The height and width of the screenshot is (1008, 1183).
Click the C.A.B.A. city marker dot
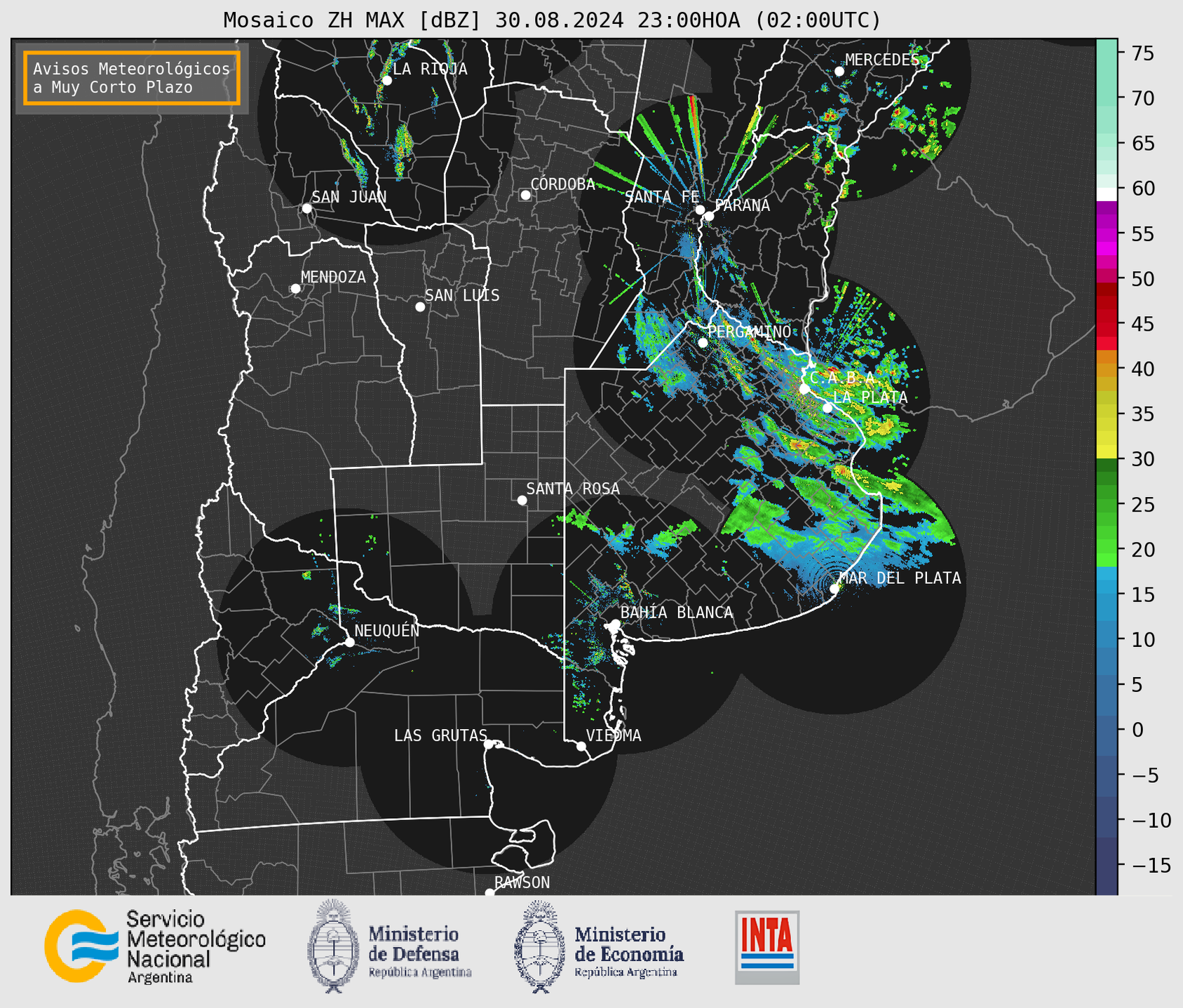tap(804, 389)
